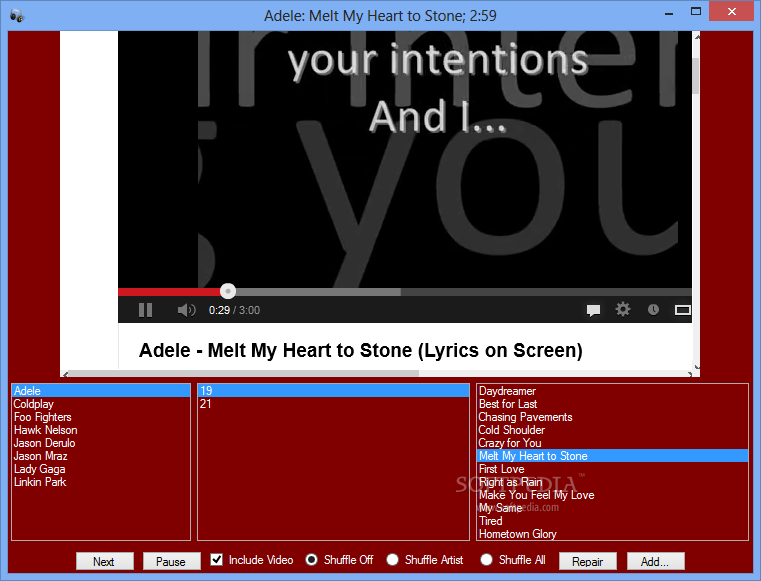This screenshot has height=581, width=761.
Task: Pause the YouTube video playback
Action: point(145,310)
